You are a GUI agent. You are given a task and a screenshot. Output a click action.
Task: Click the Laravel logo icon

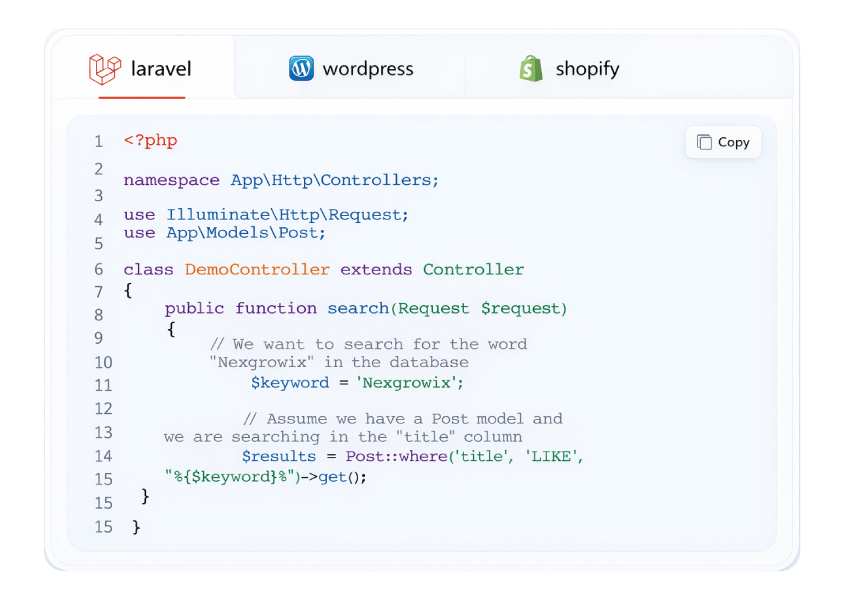[x=104, y=69]
